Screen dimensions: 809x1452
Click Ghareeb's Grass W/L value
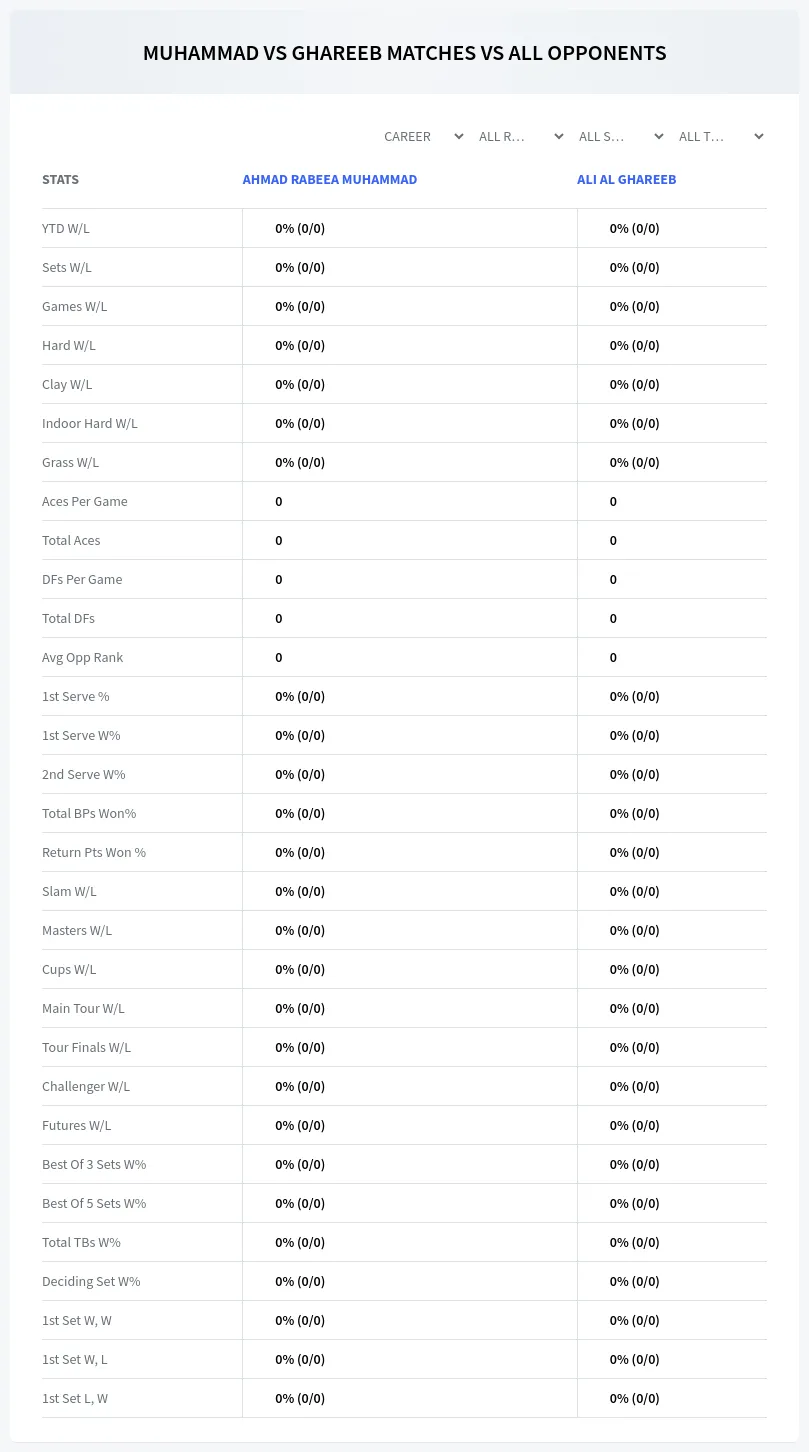point(635,462)
